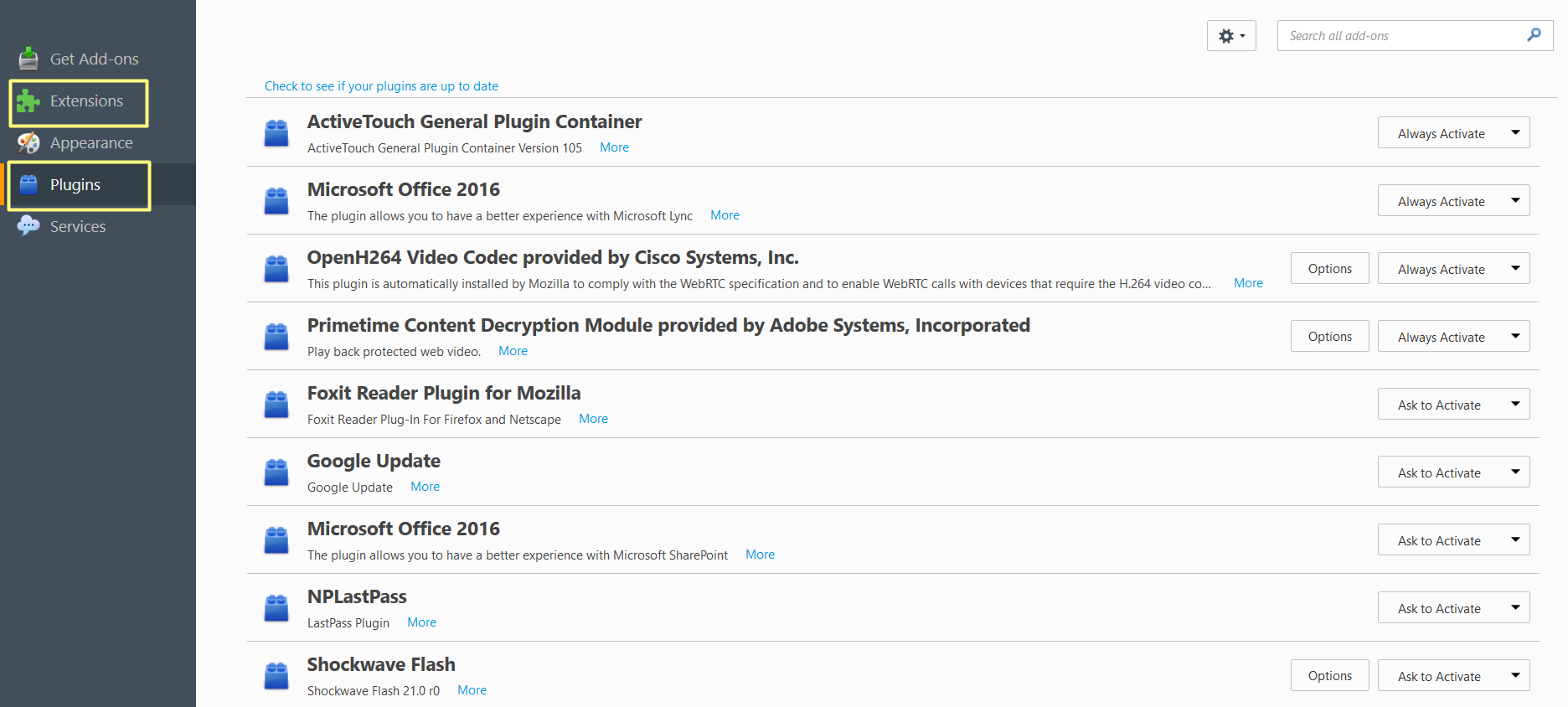Open Foxit Reader Ask to Activate dropdown
The image size is (1568, 707).
coord(1453,404)
